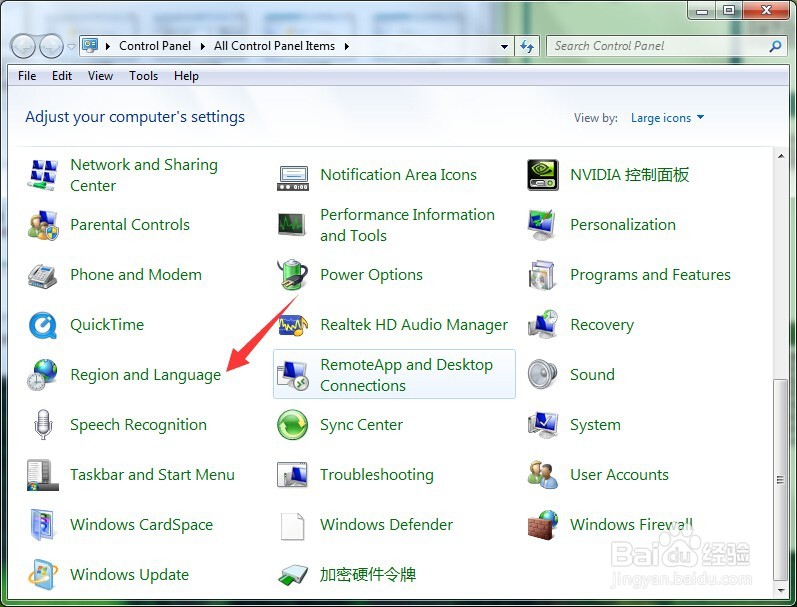
Task: Click the search magnifier icon
Action: [x=775, y=47]
